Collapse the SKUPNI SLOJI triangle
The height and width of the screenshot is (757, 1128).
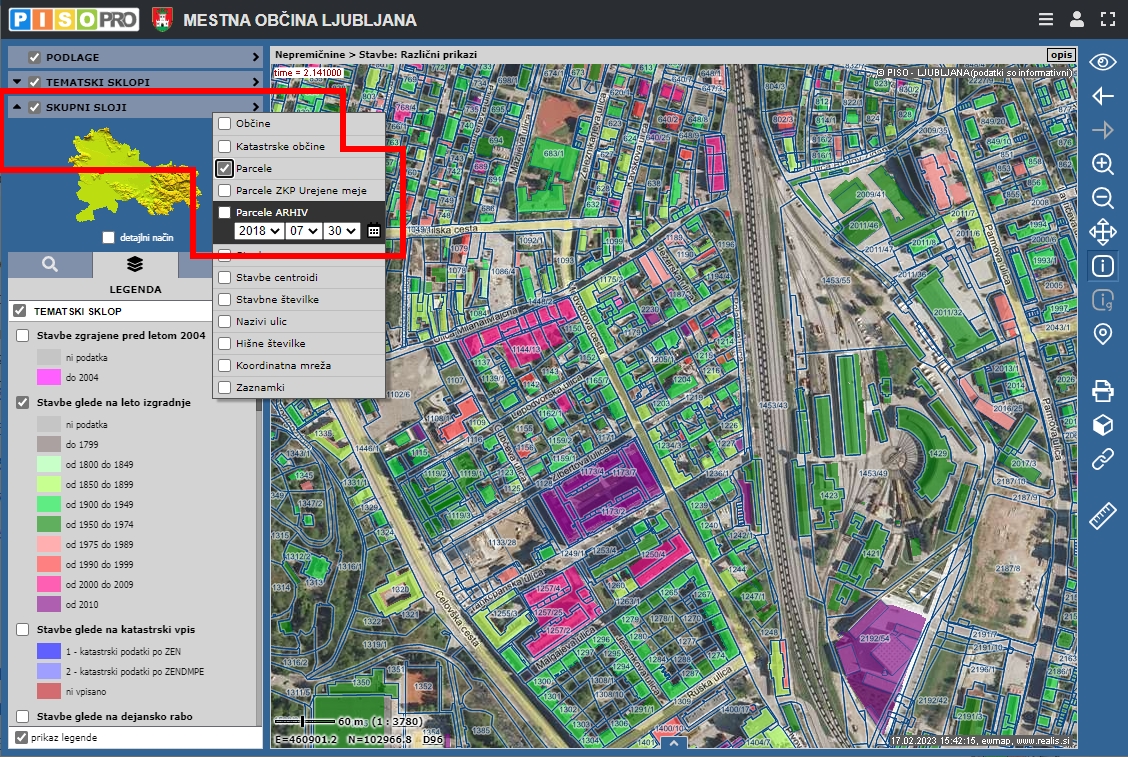point(17,107)
